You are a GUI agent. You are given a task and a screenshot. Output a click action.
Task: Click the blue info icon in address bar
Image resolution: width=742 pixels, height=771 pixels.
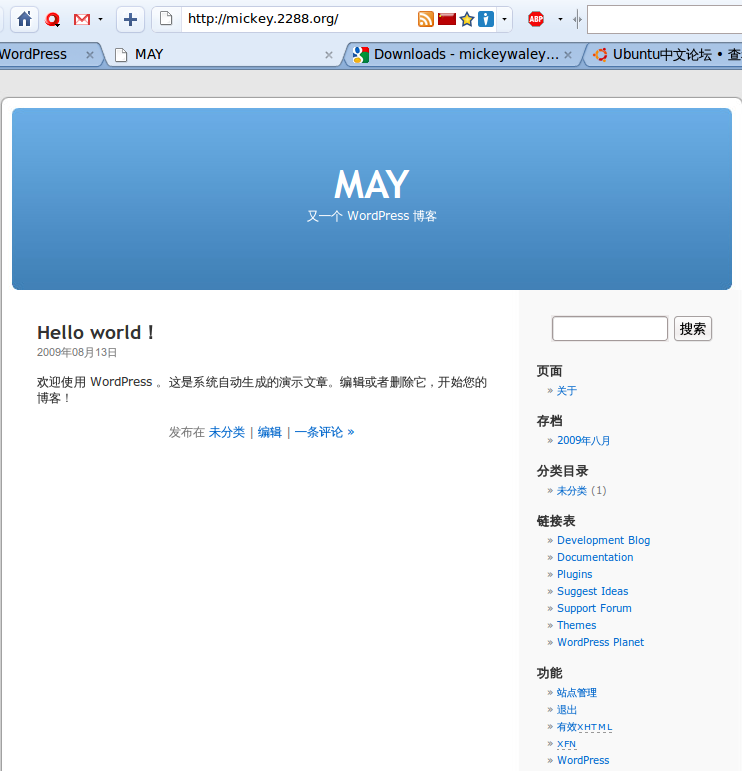tap(485, 19)
